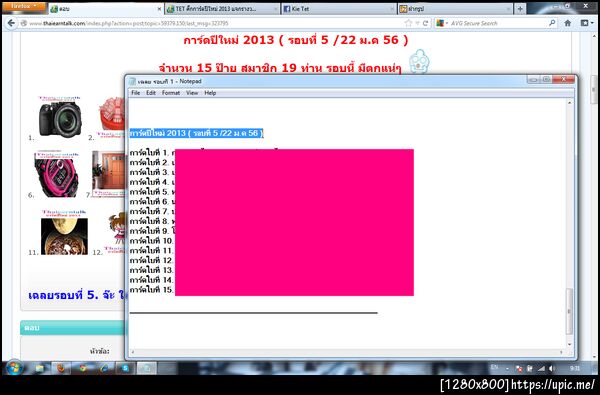Maximize the Notepad window

tap(546, 79)
